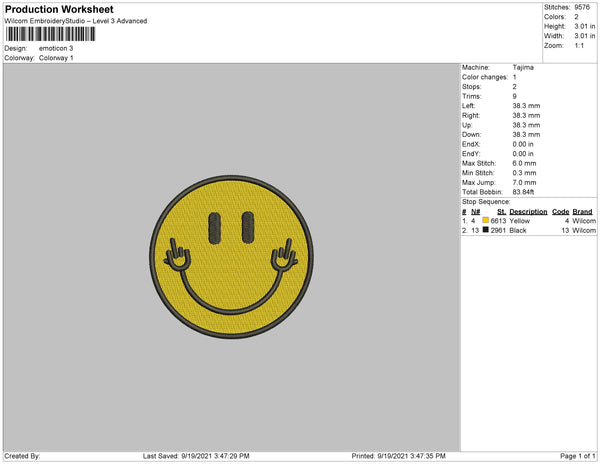Click the Width value '3.01 in'
Screen dimensions: 600x464
click(x=585, y=36)
